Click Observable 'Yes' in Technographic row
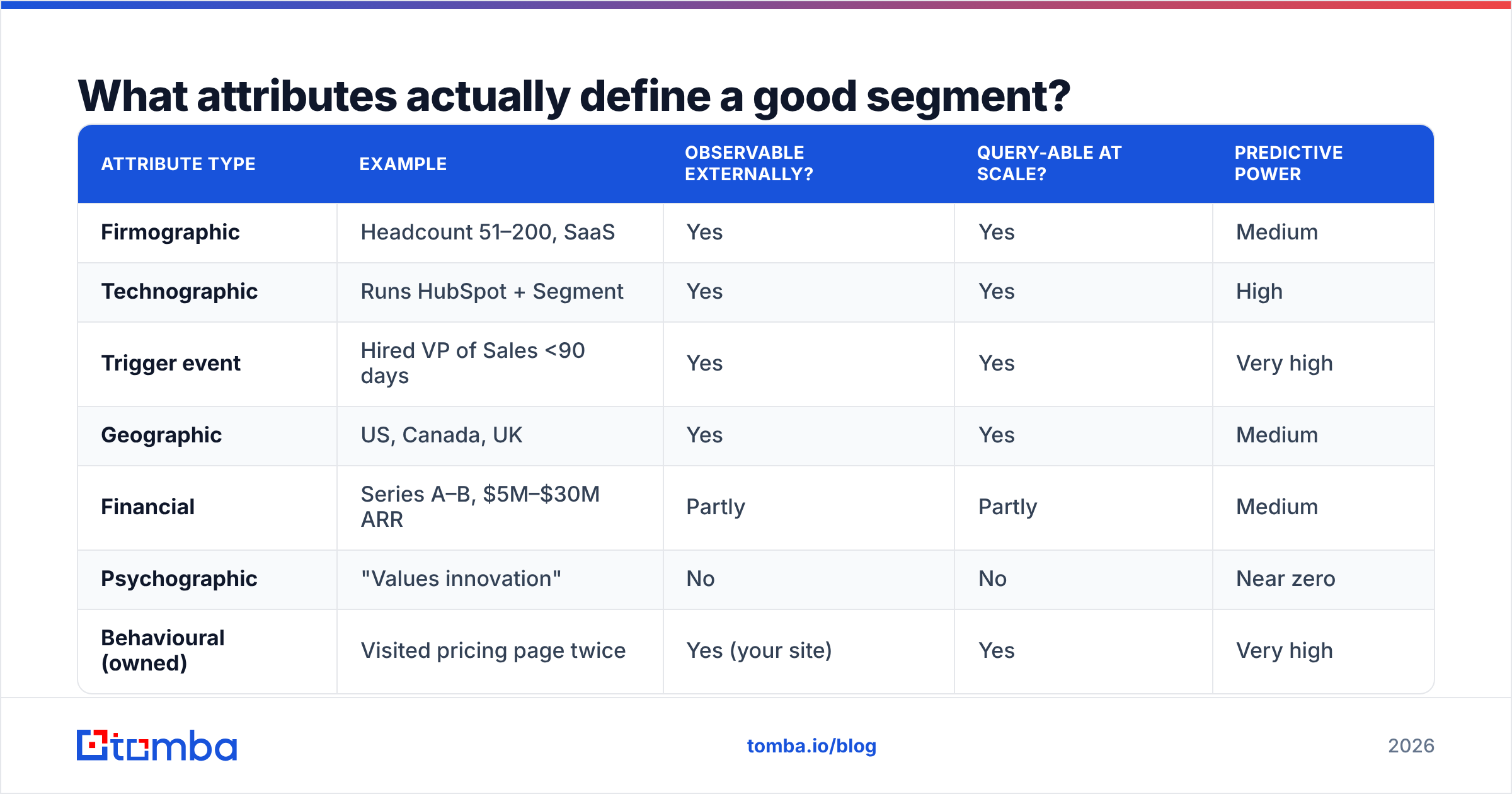Screen dimensions: 1512x794 [704, 292]
